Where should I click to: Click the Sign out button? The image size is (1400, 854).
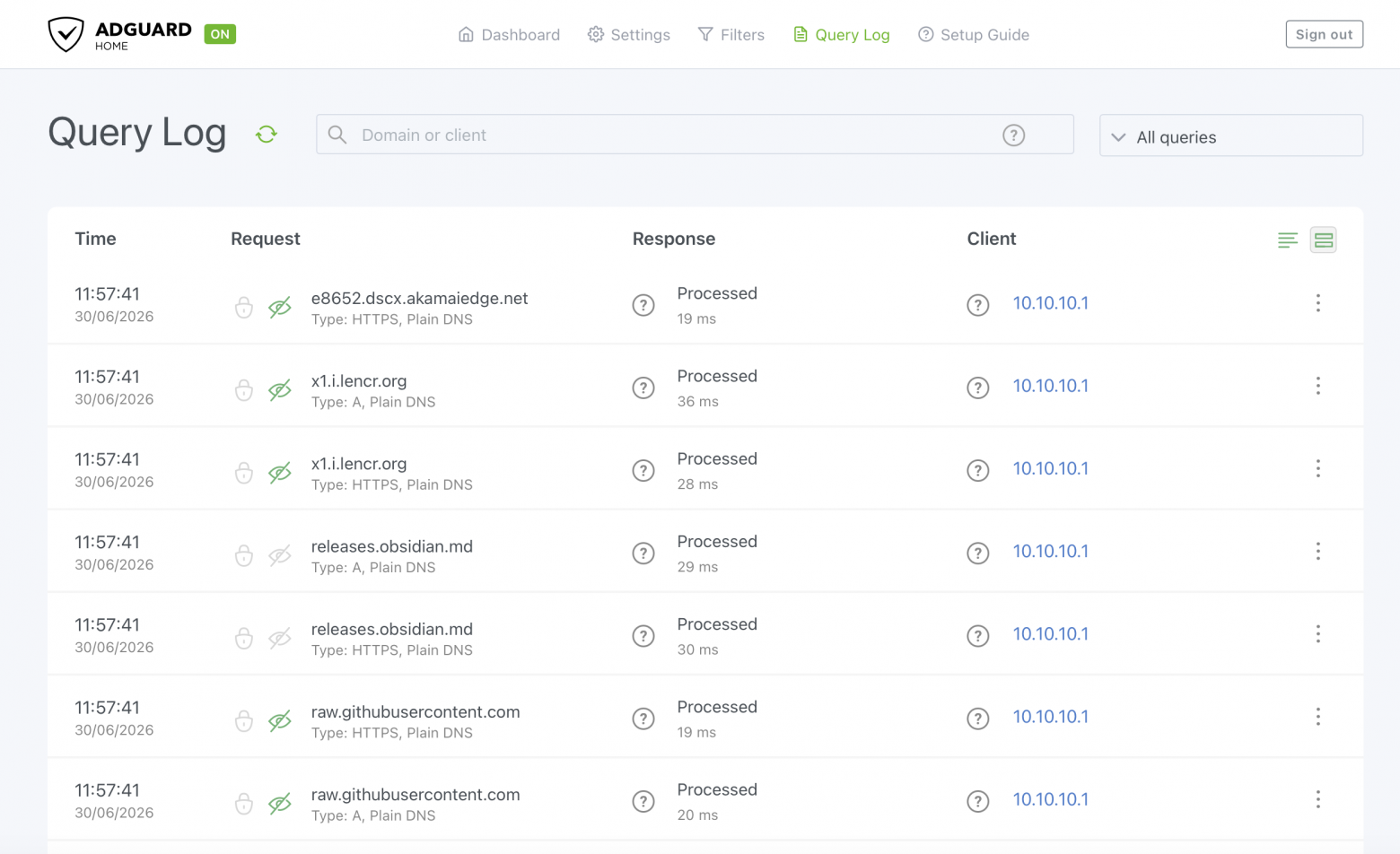tap(1324, 34)
